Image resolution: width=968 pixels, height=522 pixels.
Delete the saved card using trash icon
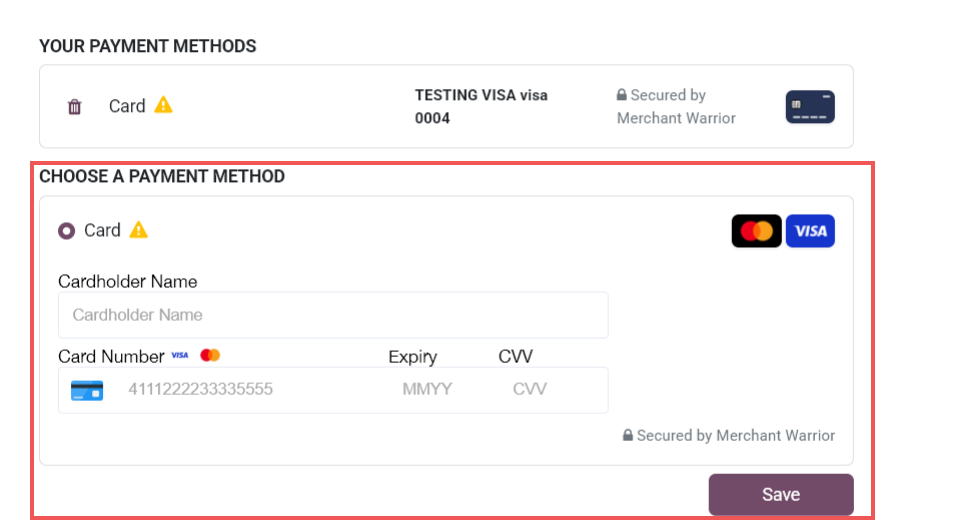pos(74,107)
